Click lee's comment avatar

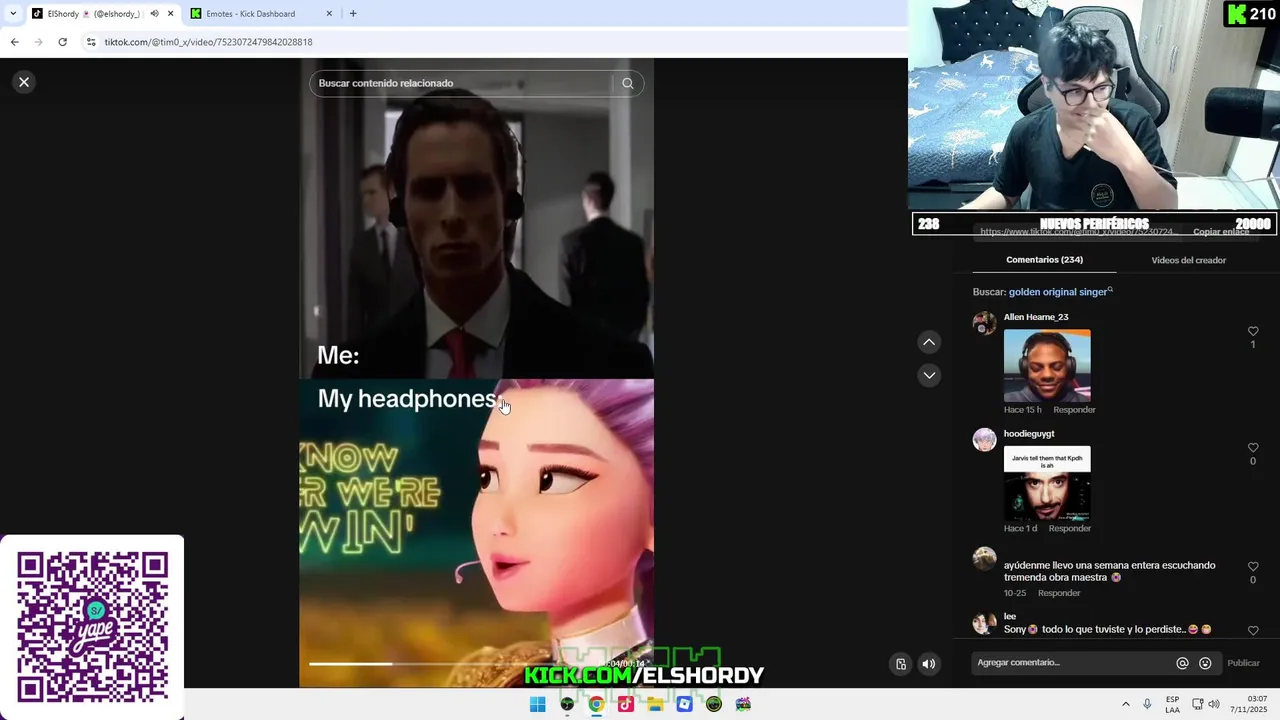pos(985,624)
